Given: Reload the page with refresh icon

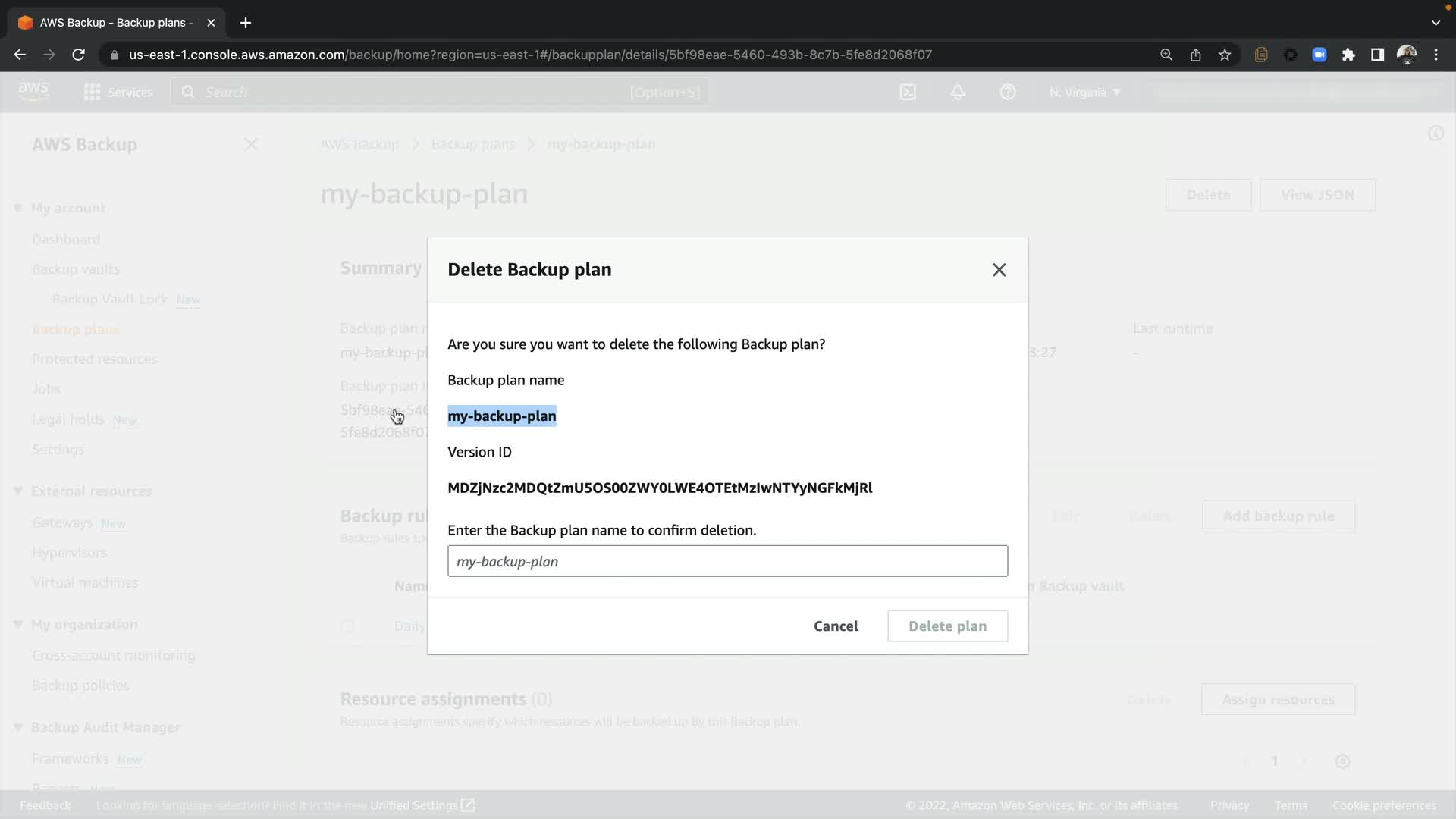Looking at the screenshot, I should [x=78, y=55].
